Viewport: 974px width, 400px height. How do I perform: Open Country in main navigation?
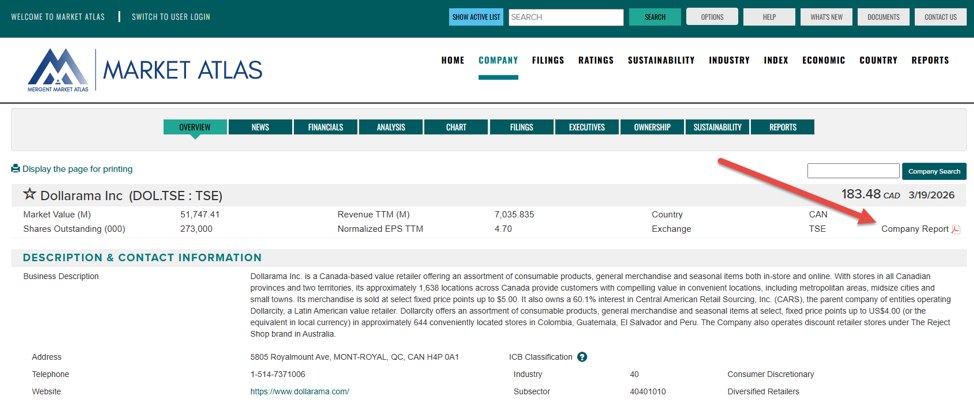point(878,60)
